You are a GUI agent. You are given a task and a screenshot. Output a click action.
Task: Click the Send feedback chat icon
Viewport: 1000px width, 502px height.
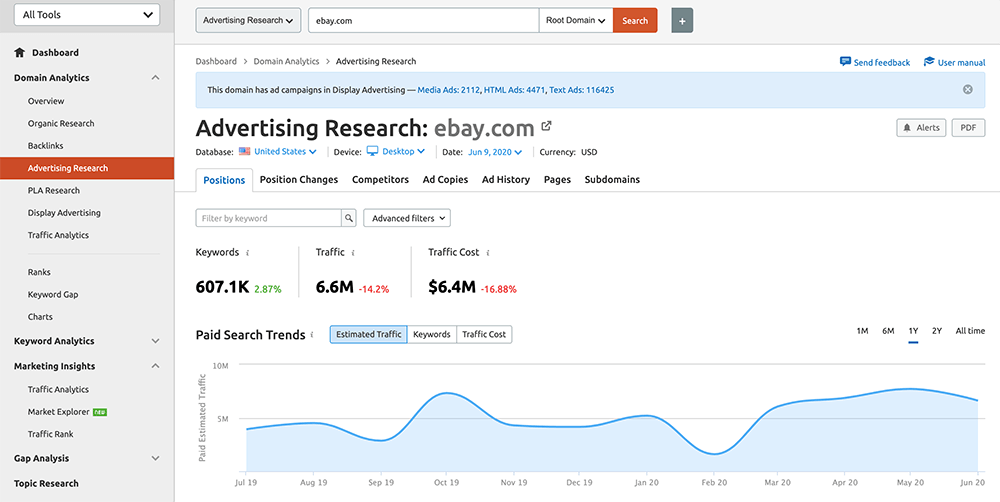pyautogui.click(x=845, y=62)
